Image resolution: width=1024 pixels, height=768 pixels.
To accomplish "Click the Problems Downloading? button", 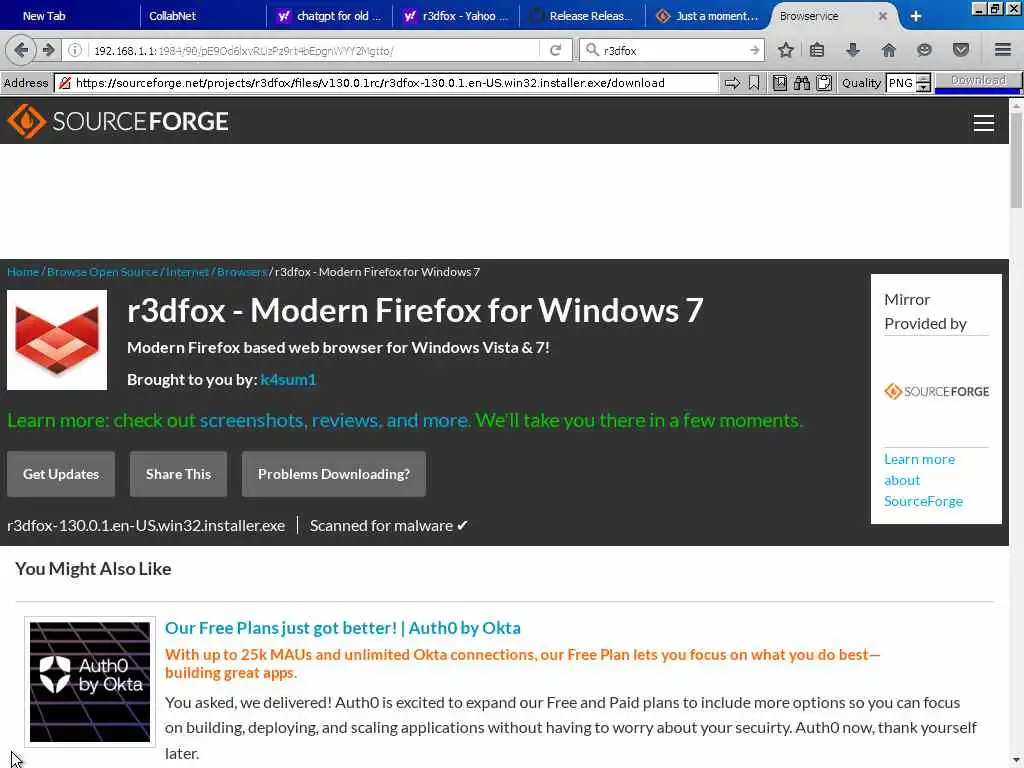I will coord(334,474).
